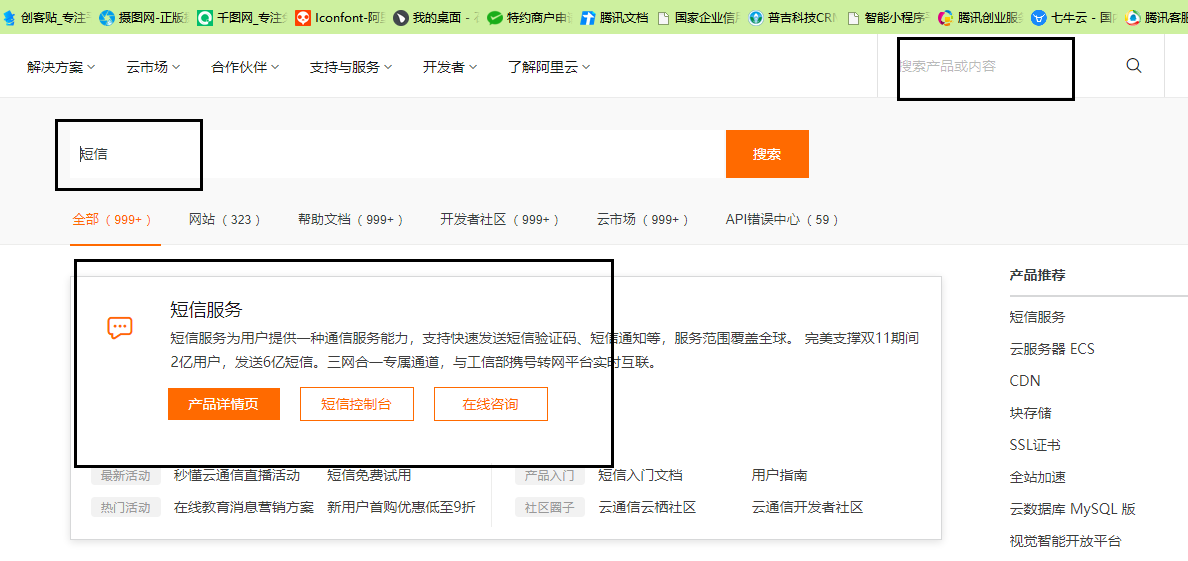Open 短信入门文档 link

point(640,475)
